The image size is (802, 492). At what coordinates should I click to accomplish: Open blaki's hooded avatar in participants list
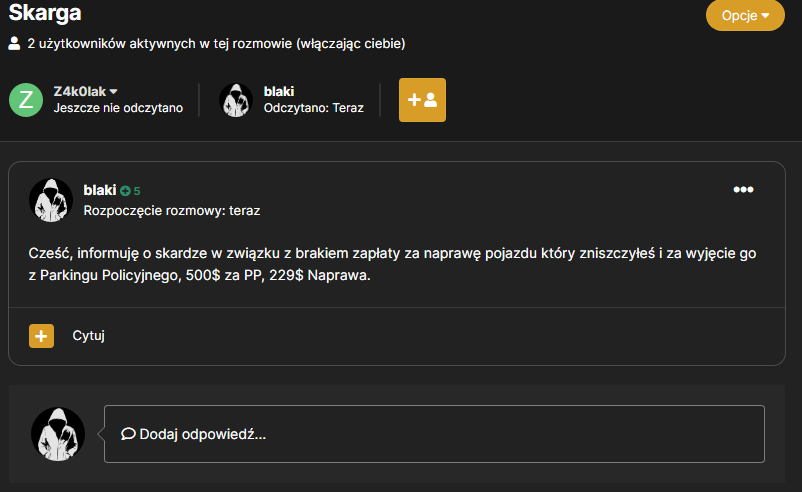236,100
